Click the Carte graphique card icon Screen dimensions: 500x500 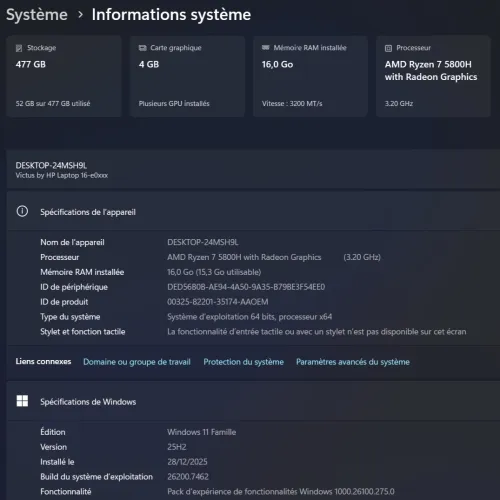pyautogui.click(x=143, y=48)
